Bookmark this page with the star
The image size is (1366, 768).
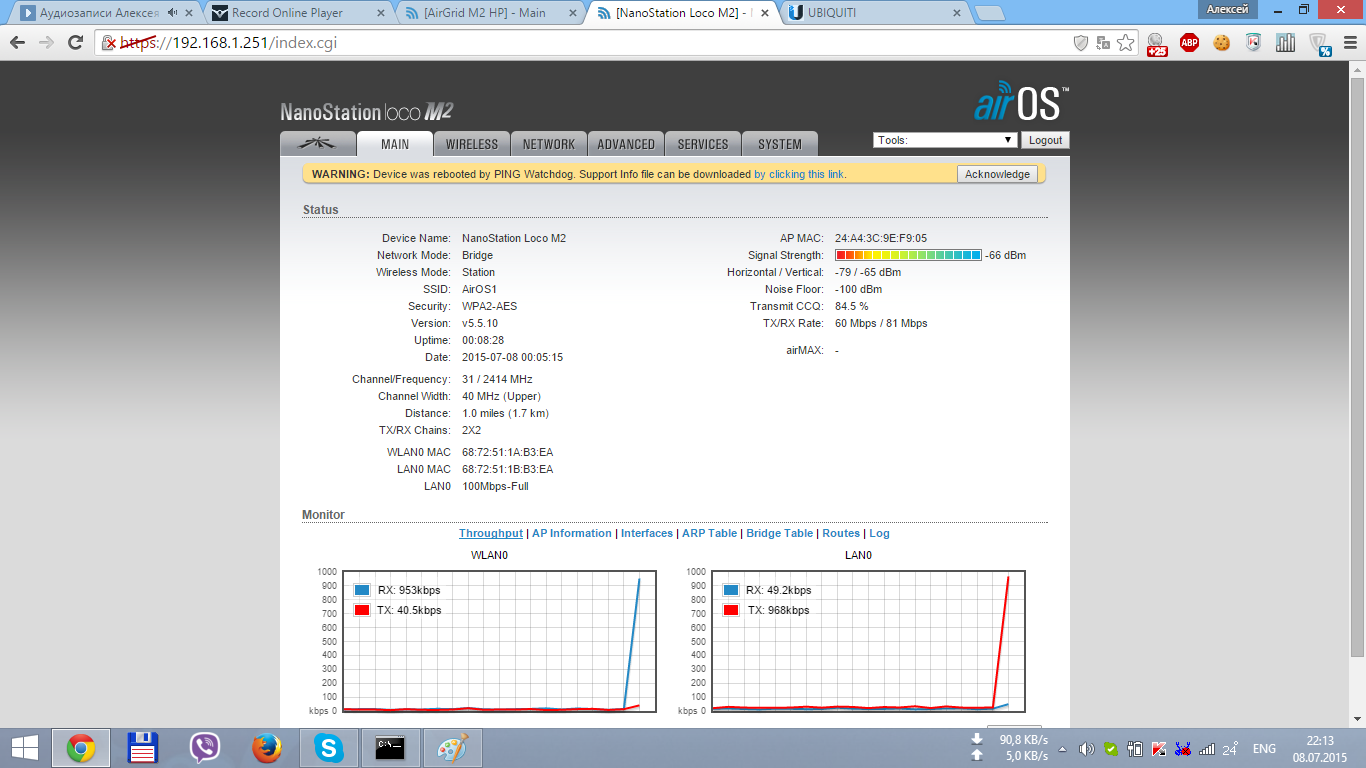coord(1126,43)
